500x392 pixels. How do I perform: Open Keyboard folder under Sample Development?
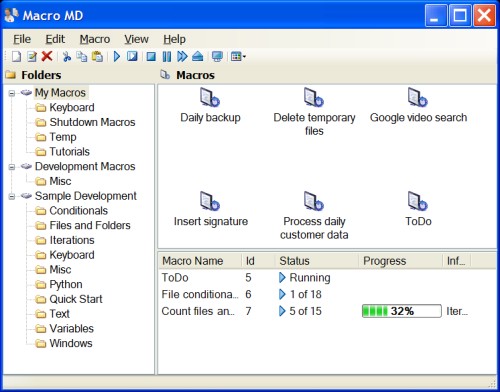click(x=72, y=255)
